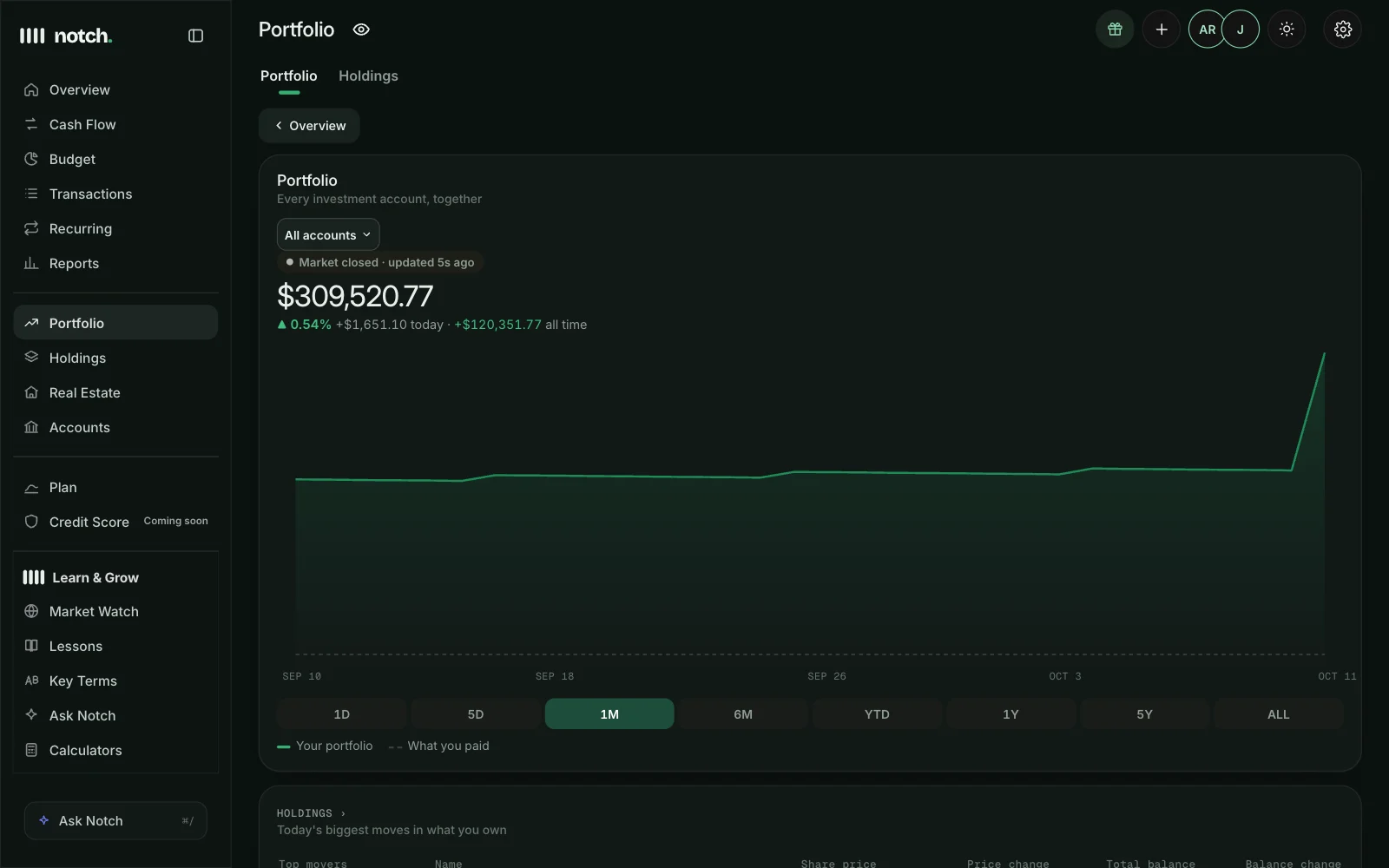Open Real Estate in sidebar

click(x=115, y=392)
